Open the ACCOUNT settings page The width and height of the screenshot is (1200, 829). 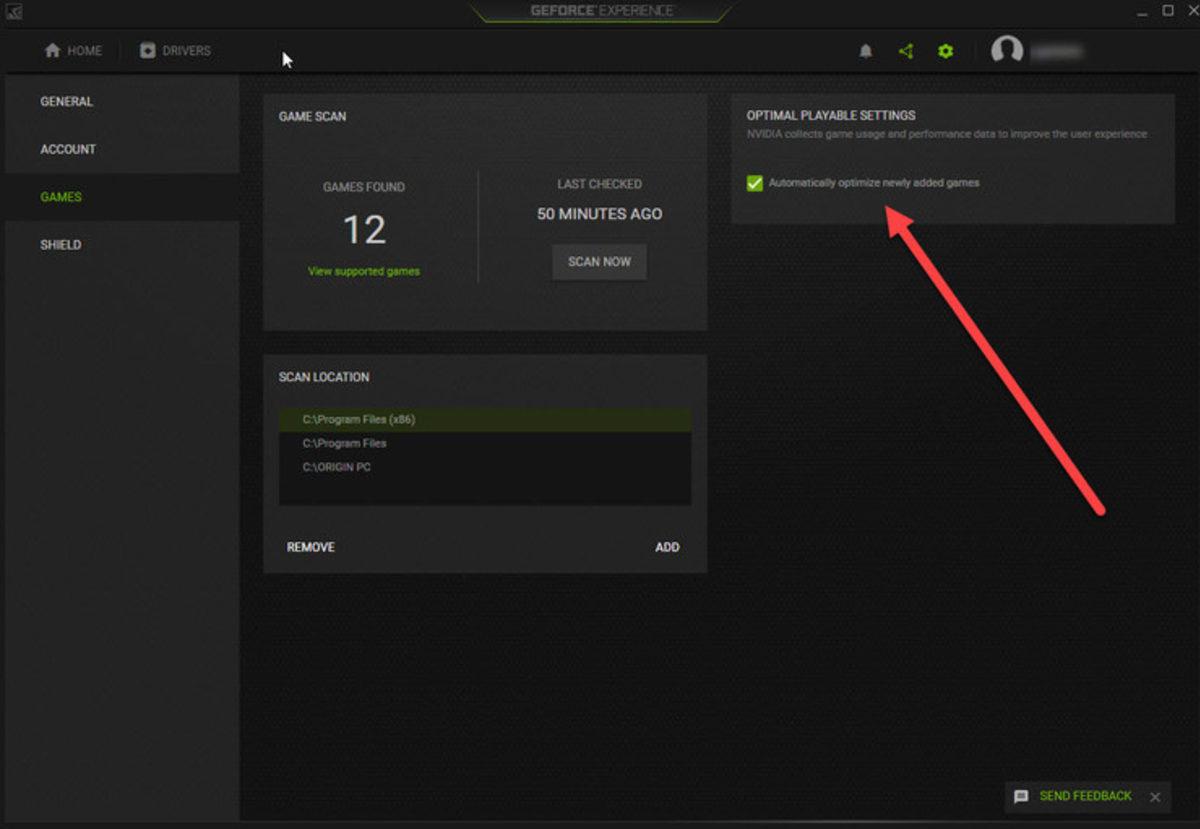click(x=67, y=149)
